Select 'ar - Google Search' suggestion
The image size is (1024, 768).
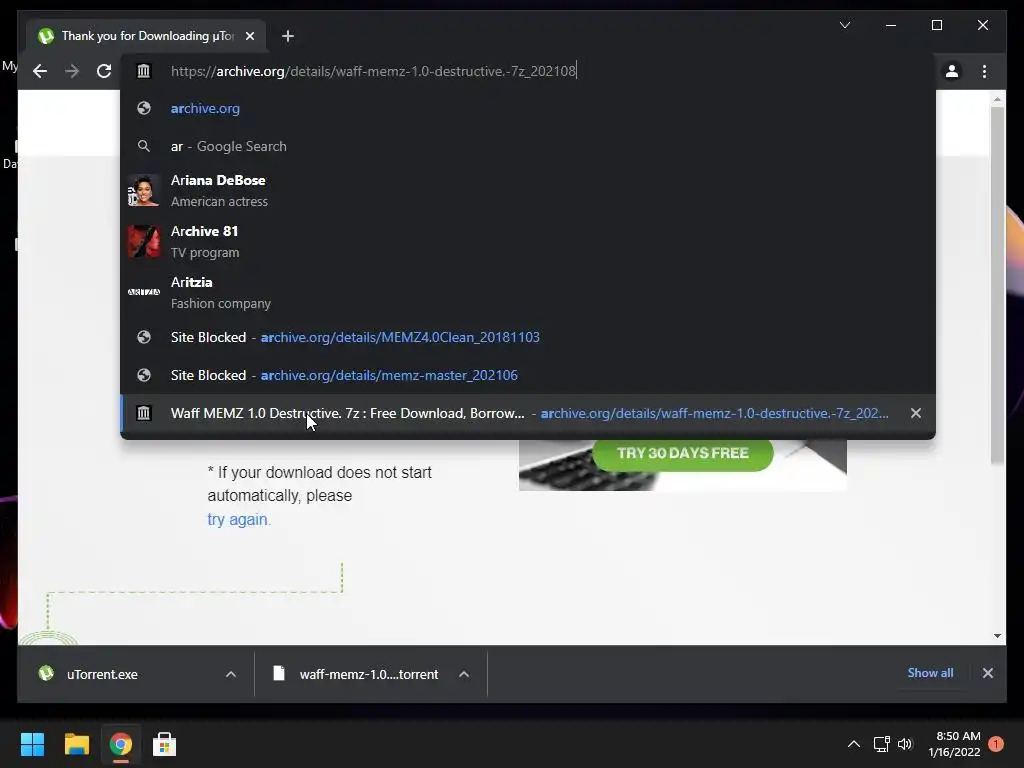528,146
